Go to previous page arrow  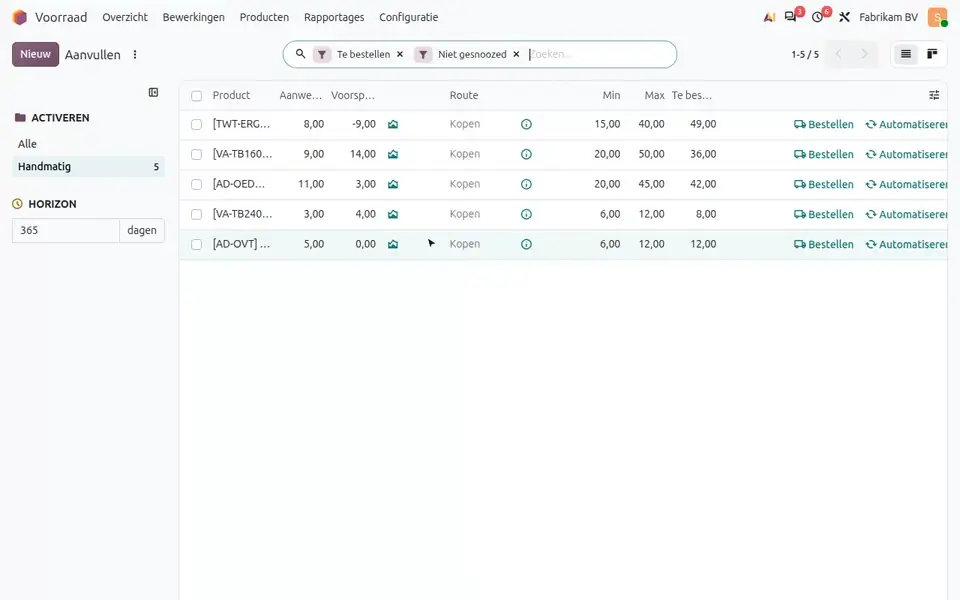pos(838,54)
